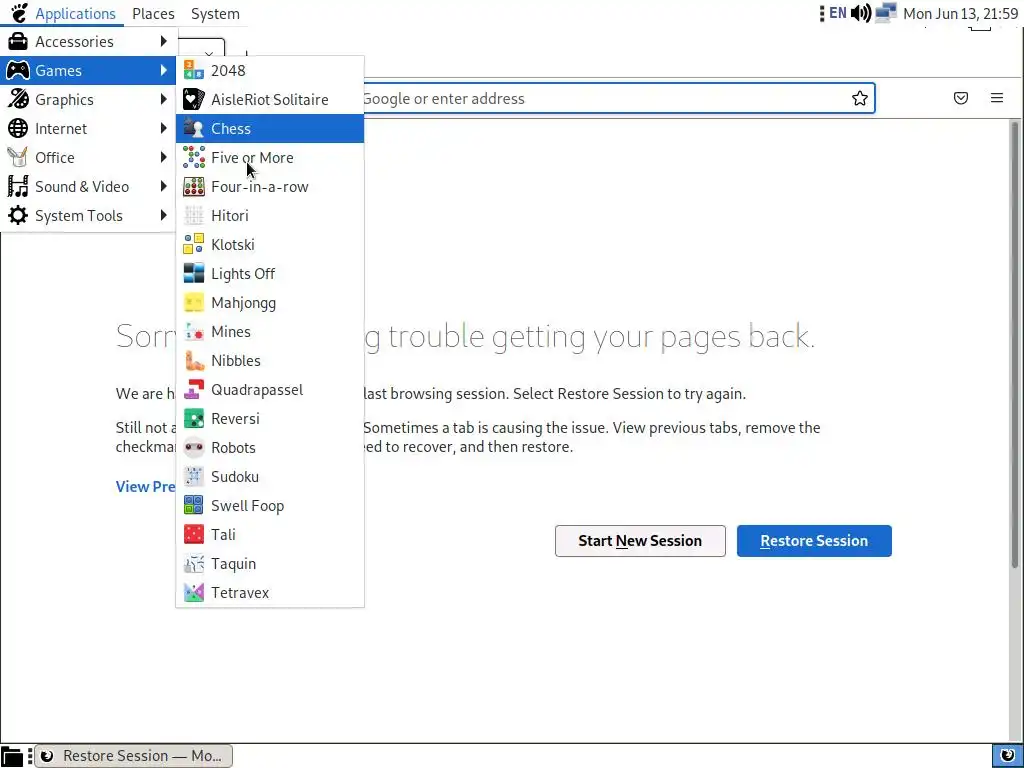Click Restore Session button
This screenshot has width=1024, height=768.
(814, 541)
